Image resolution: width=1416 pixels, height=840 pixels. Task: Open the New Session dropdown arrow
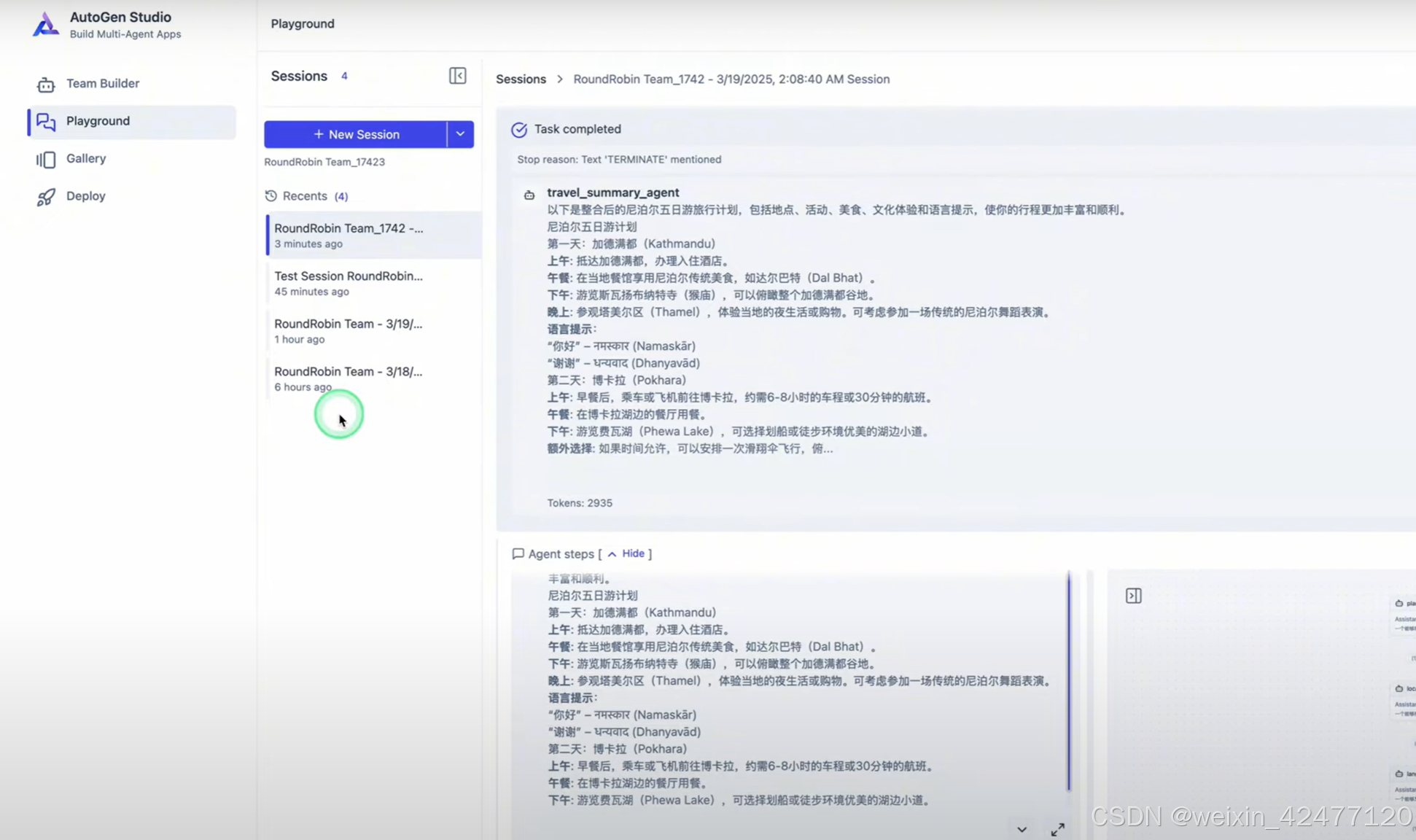(x=460, y=134)
